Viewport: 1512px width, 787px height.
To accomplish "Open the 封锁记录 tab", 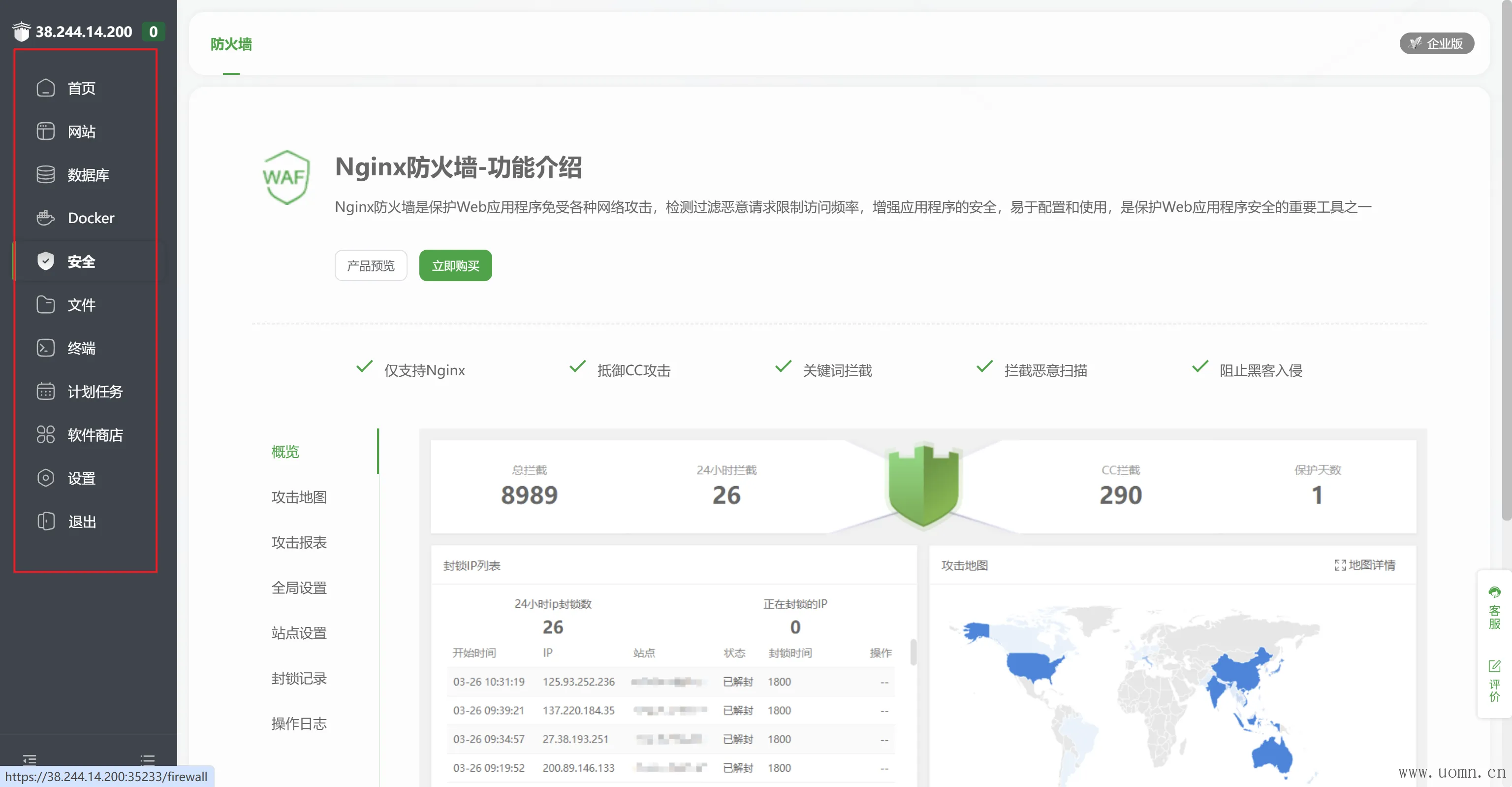I will click(299, 678).
